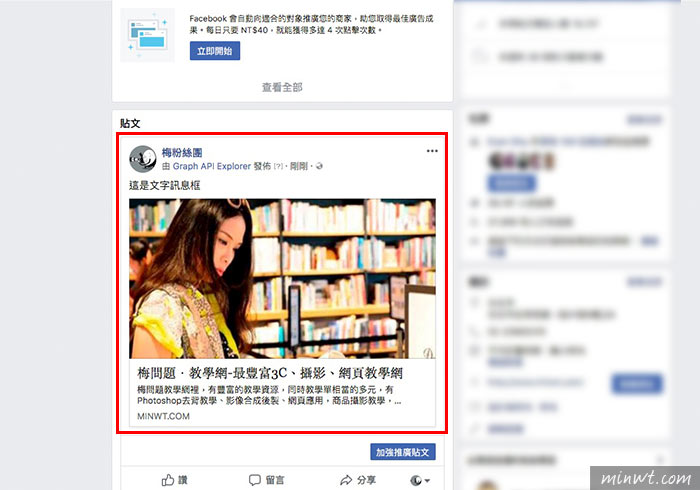Click the 剛剛 post timestamp
Screen dimensions: 700x490
(x=299, y=166)
